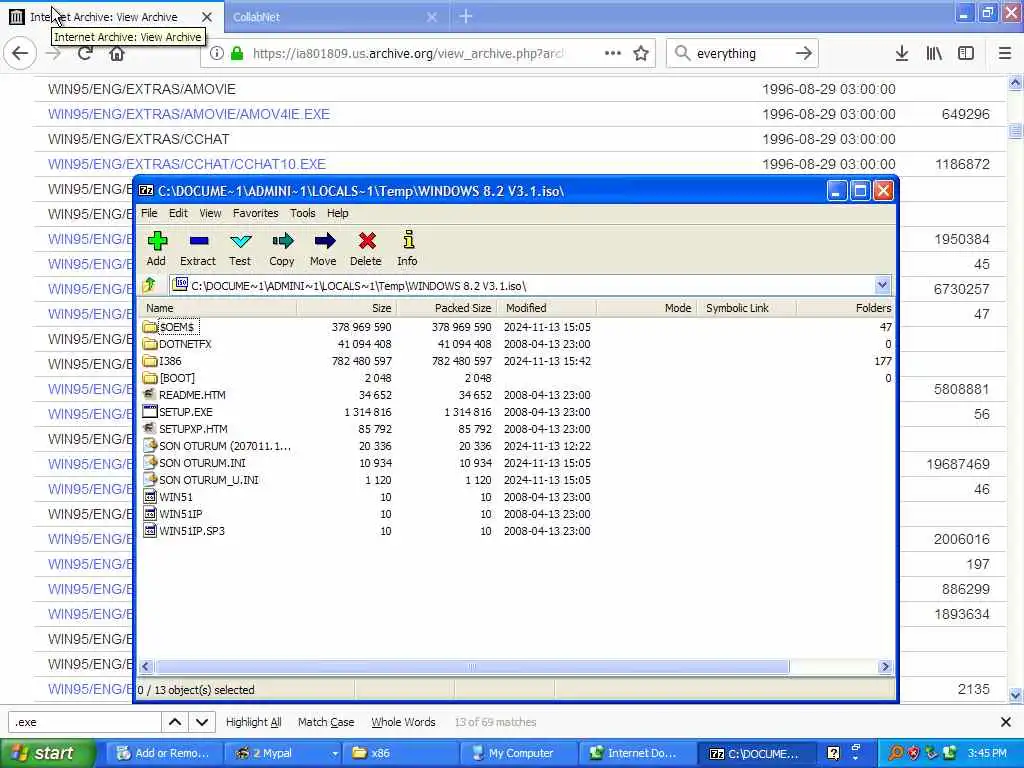Choose the Move toolbar icon
The width and height of the screenshot is (1024, 768).
pyautogui.click(x=323, y=249)
